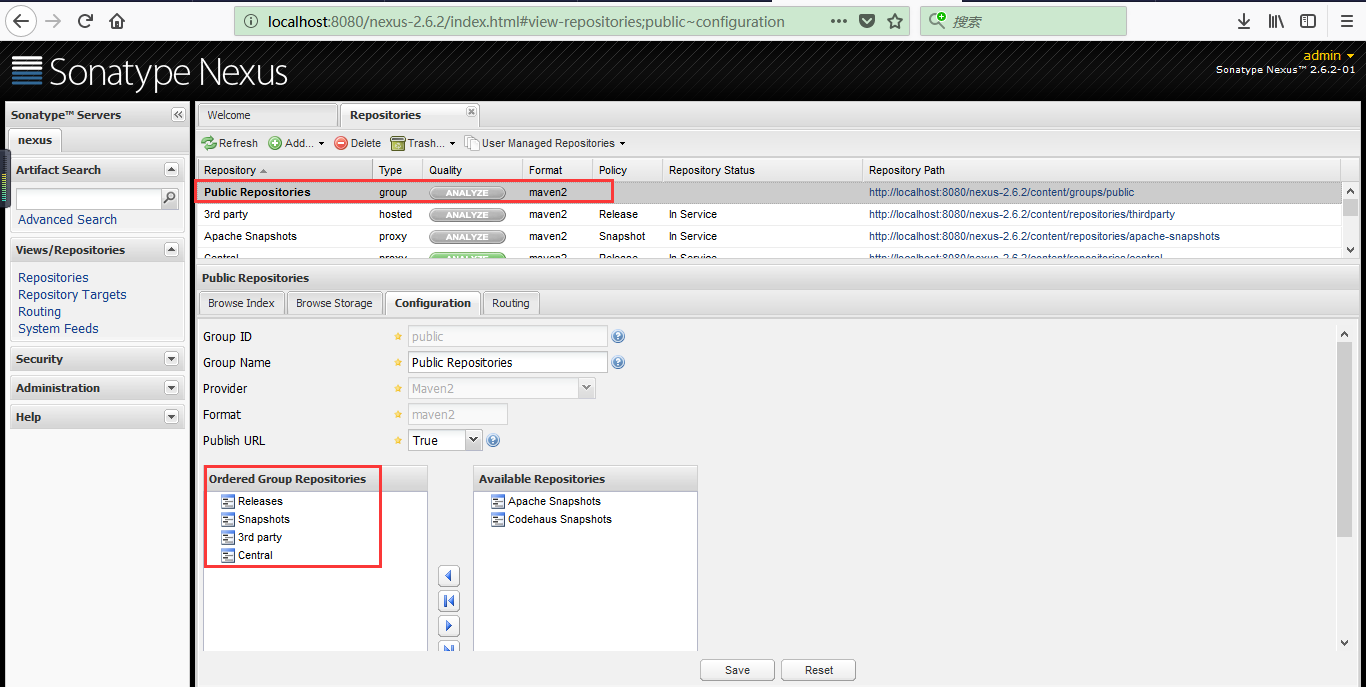Open the Repository Targets link

click(x=72, y=295)
